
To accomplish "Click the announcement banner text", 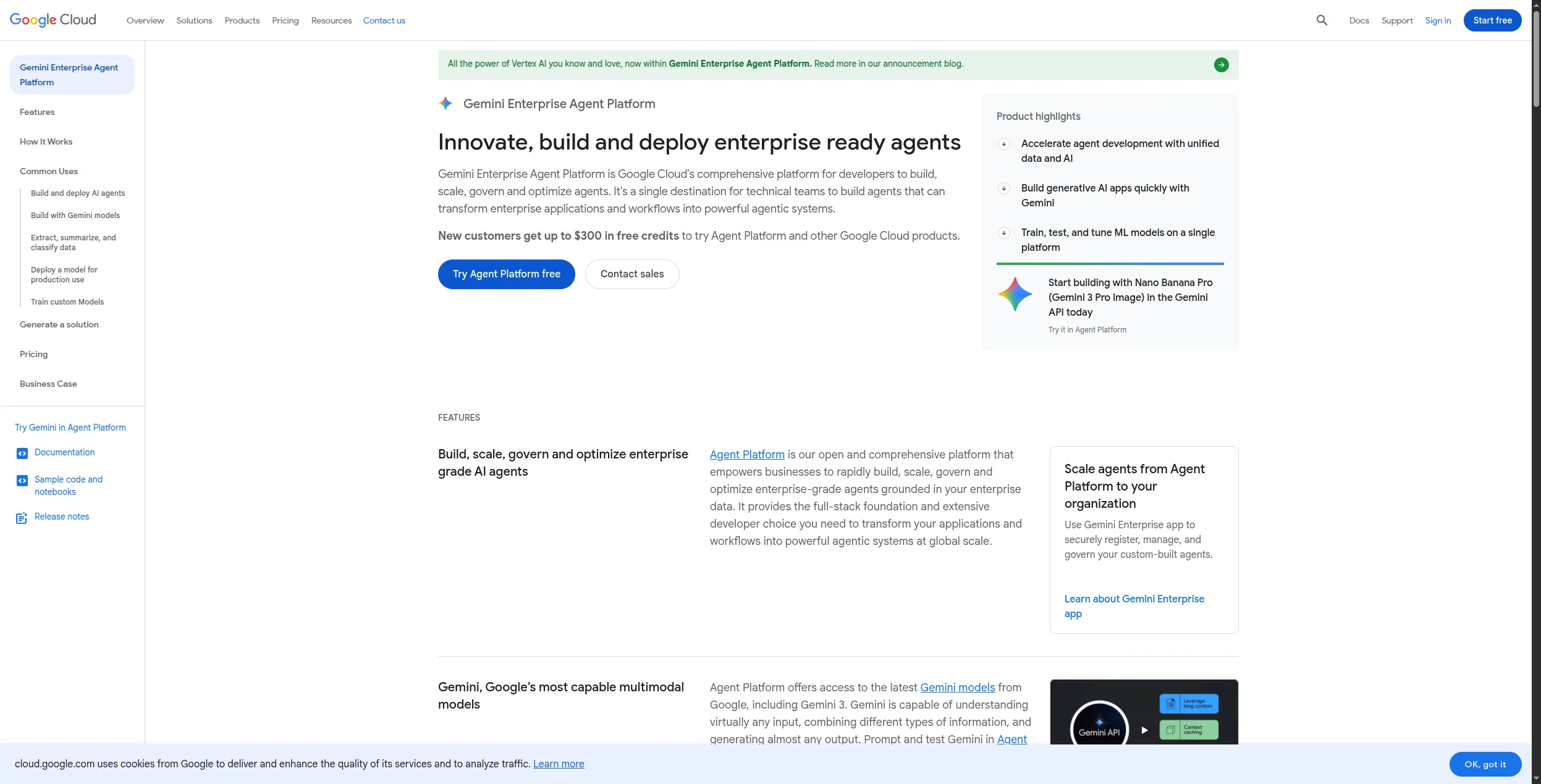I will point(706,64).
